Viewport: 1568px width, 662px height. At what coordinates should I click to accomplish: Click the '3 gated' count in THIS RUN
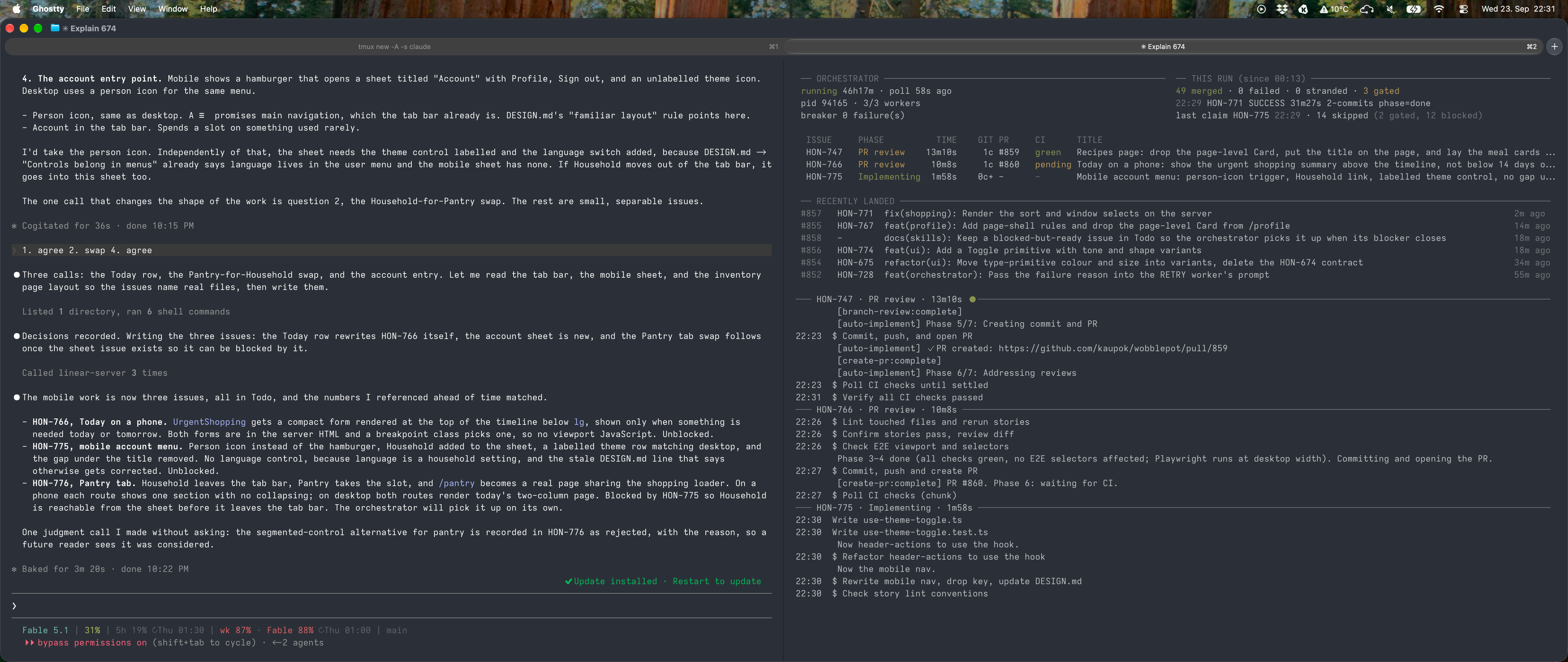tap(1381, 91)
